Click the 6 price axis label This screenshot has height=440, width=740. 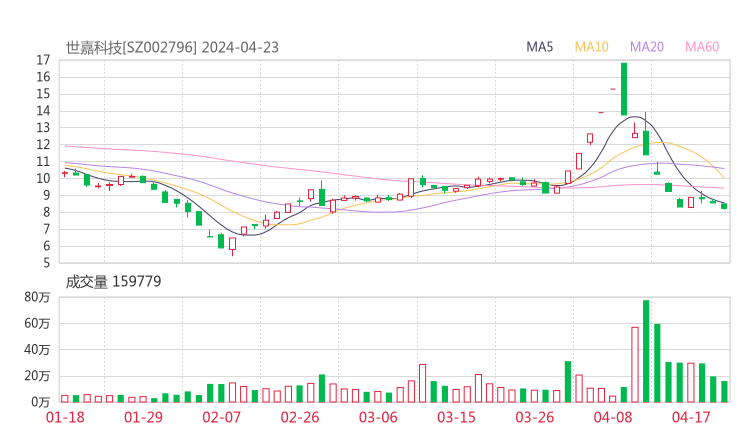pos(46,246)
